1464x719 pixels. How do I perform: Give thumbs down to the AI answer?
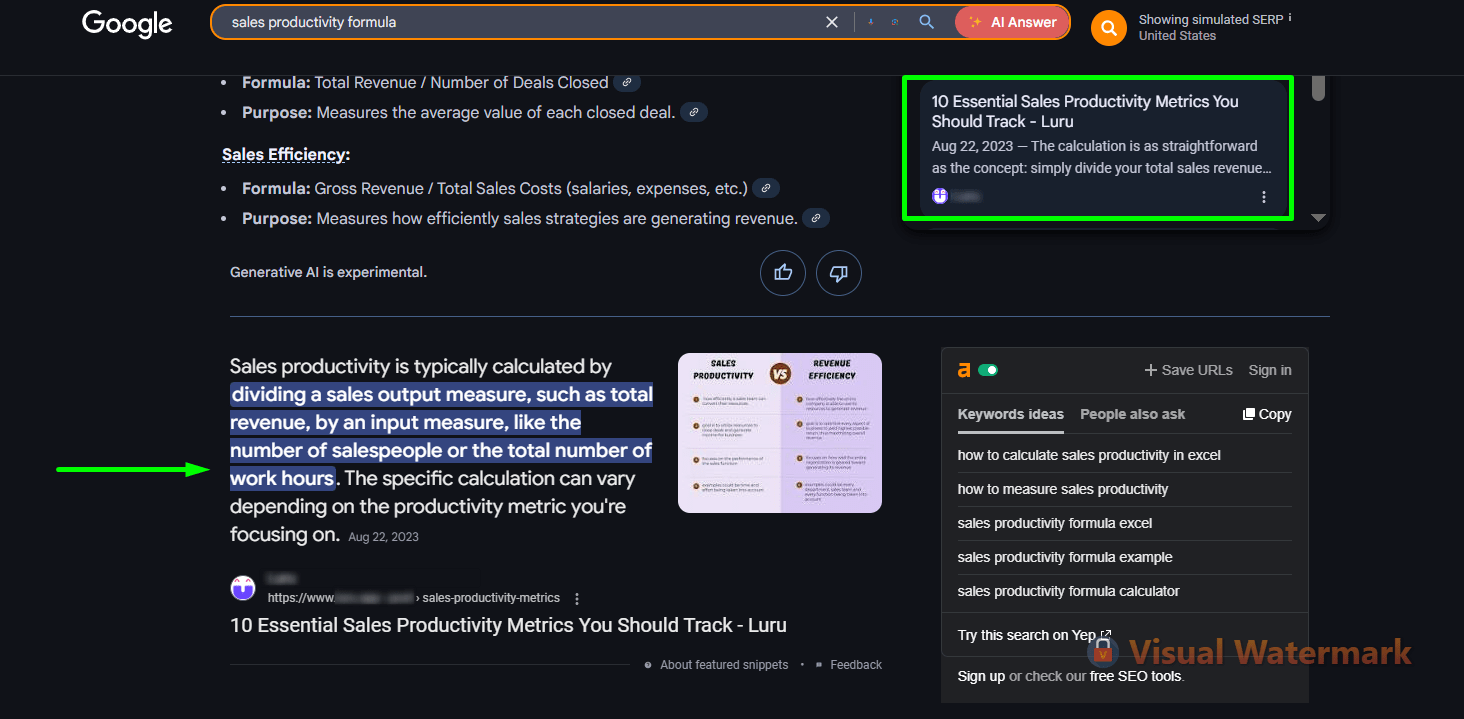(x=839, y=273)
